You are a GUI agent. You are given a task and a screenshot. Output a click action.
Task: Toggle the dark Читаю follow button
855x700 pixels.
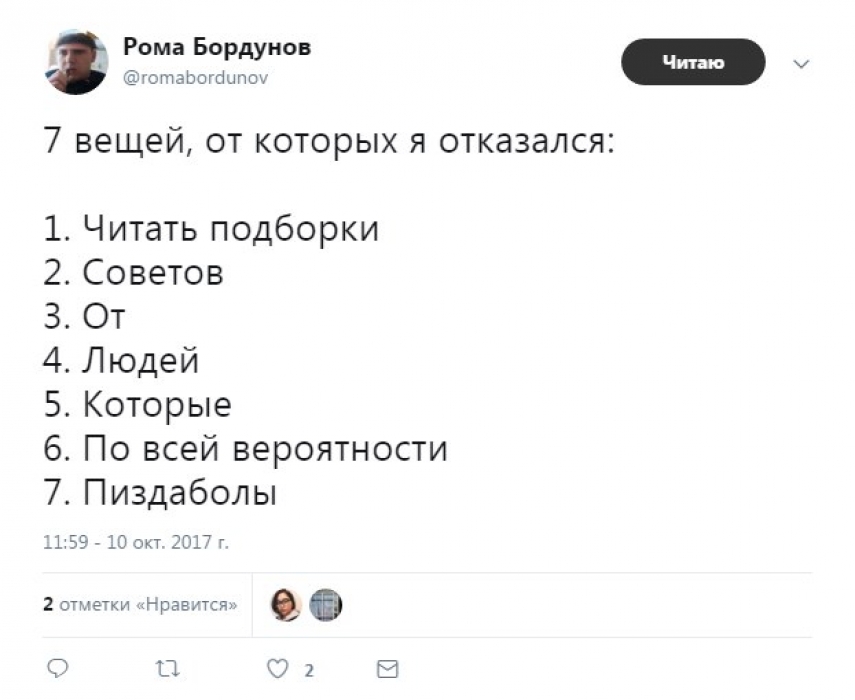(693, 63)
